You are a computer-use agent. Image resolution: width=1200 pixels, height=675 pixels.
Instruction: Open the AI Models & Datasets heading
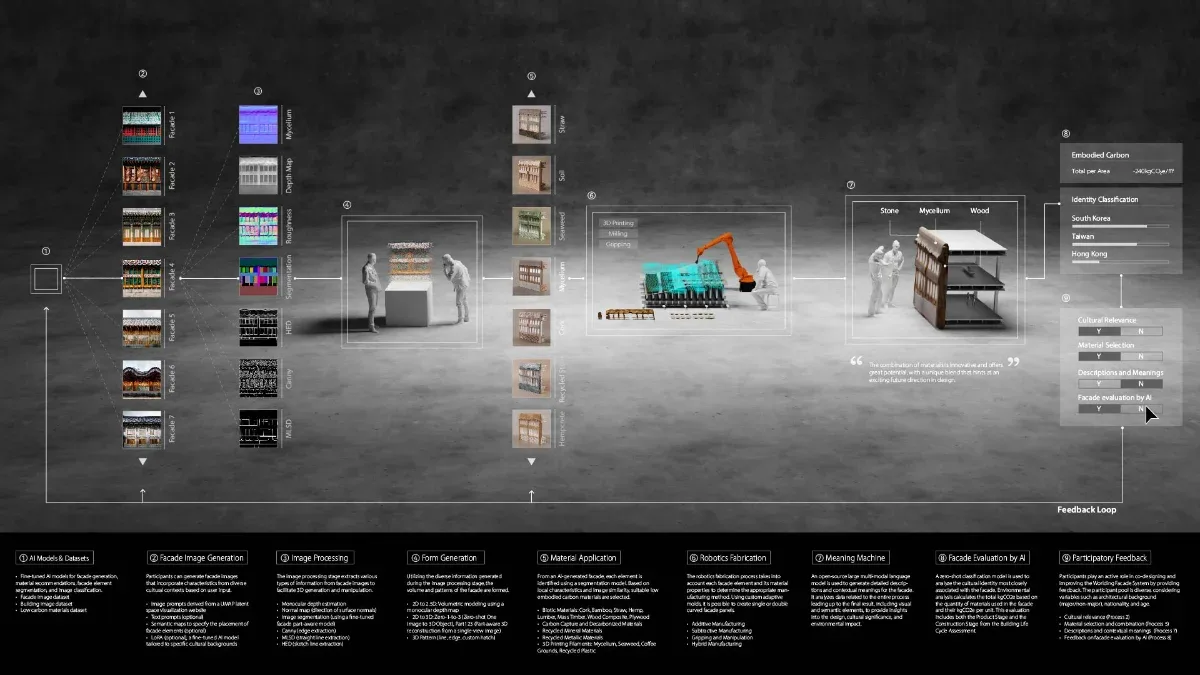click(54, 558)
